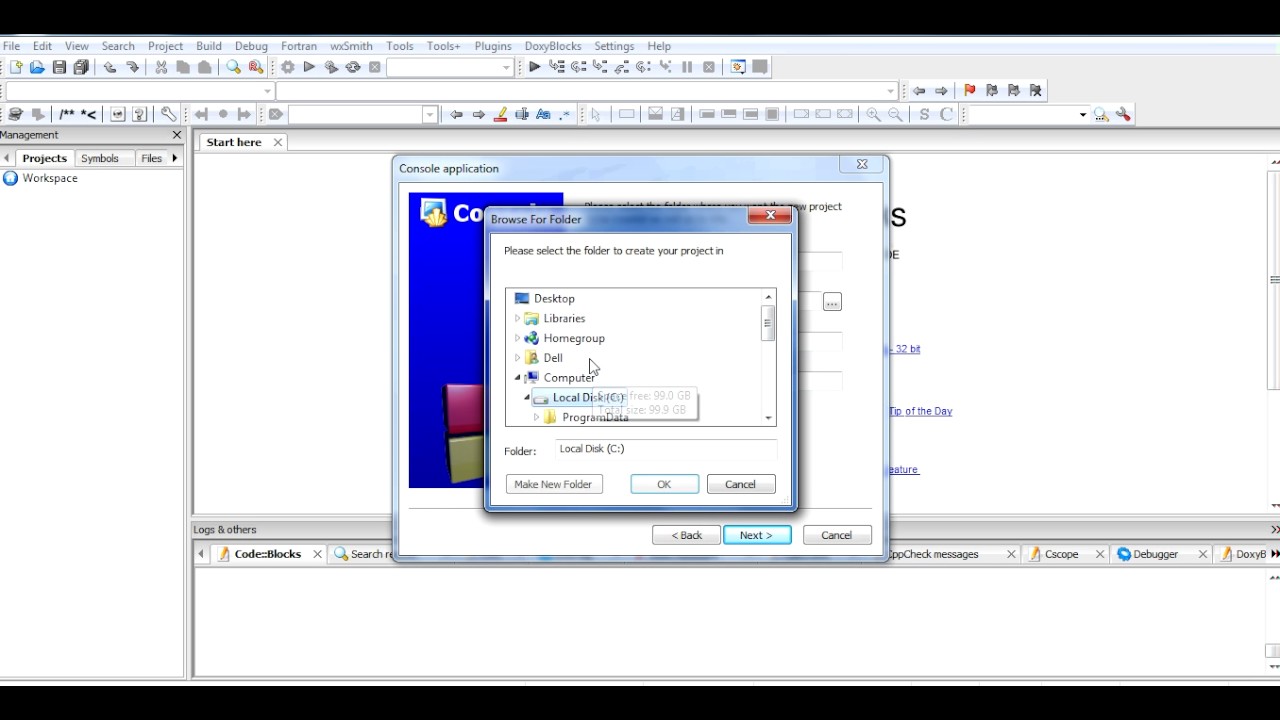The image size is (1280, 720).
Task: Close the Start here tab
Action: 278,142
